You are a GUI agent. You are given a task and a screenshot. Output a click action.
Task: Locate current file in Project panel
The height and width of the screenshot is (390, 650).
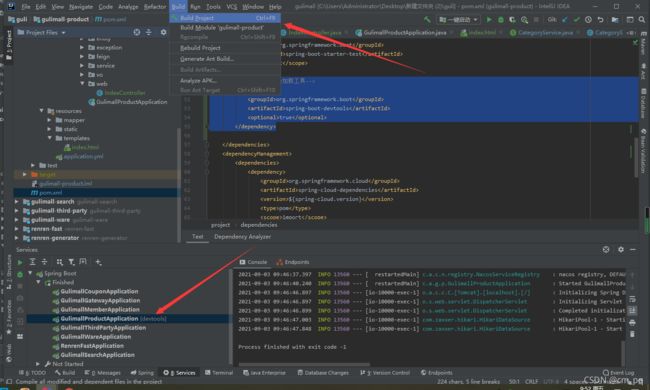[x=137, y=32]
